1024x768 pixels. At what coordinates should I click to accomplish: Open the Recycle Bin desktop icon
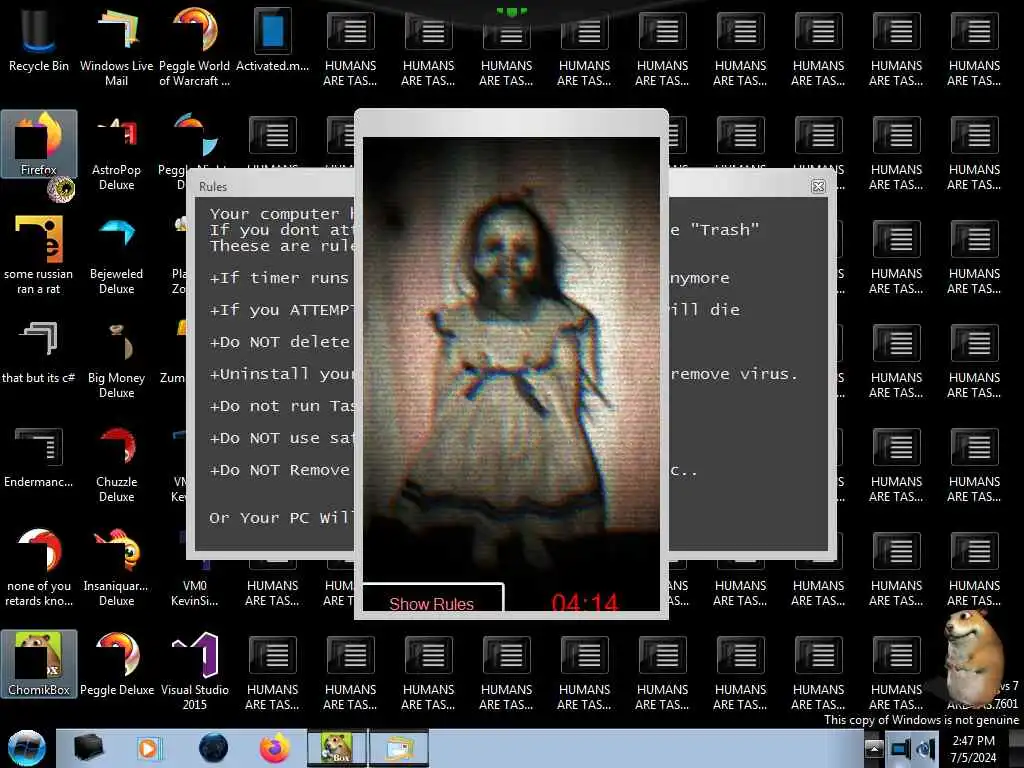tap(38, 41)
